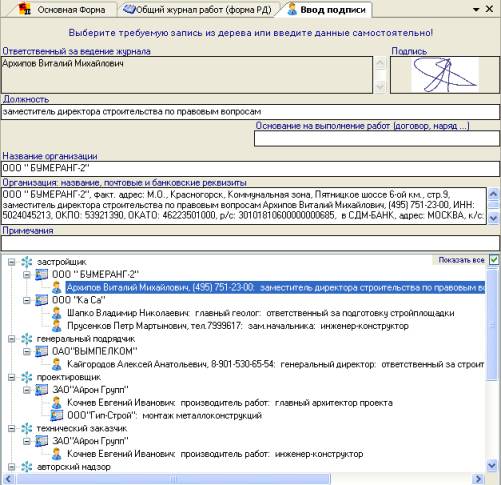Screen dimensions: 501x485
Task: Click person icon for Архипов Виталий Михайлович
Action: 57,287
